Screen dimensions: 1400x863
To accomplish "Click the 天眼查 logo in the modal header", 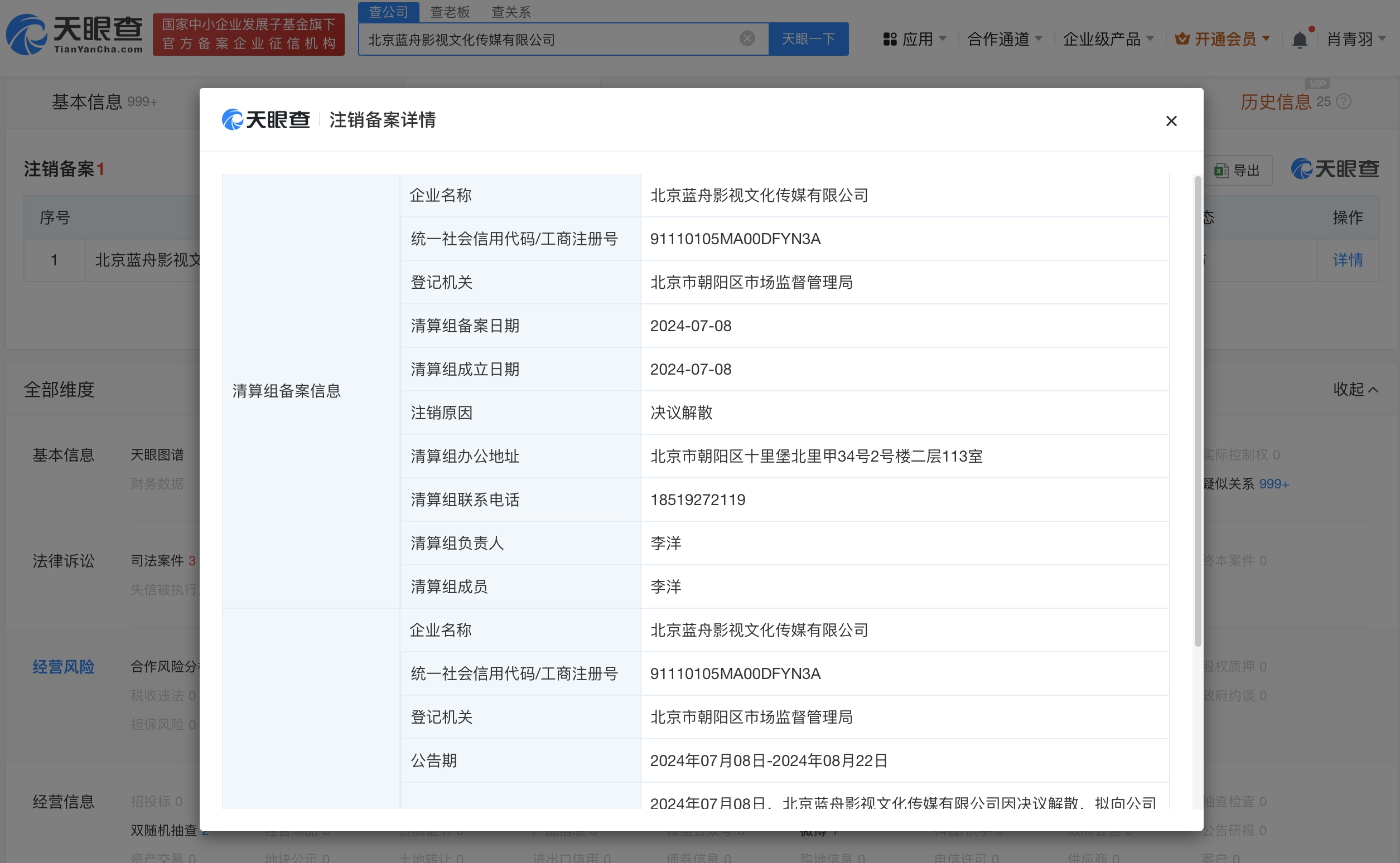I will click(x=265, y=120).
